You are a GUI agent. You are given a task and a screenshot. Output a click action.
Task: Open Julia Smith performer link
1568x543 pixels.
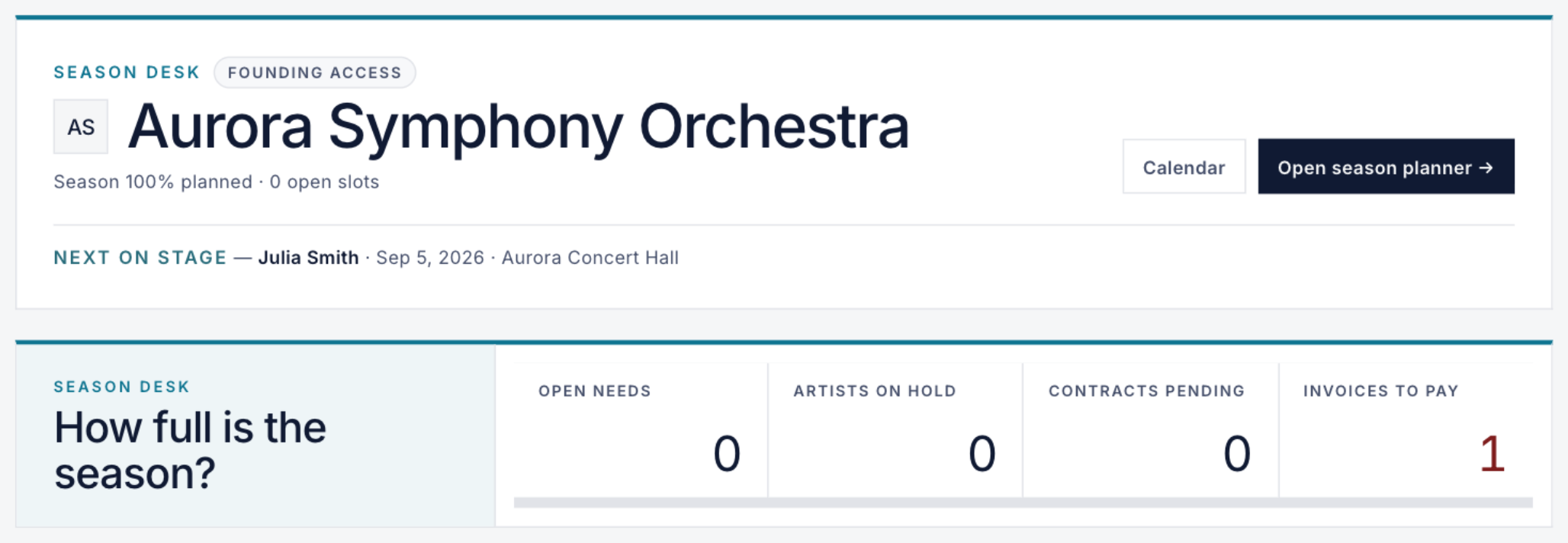tap(308, 258)
